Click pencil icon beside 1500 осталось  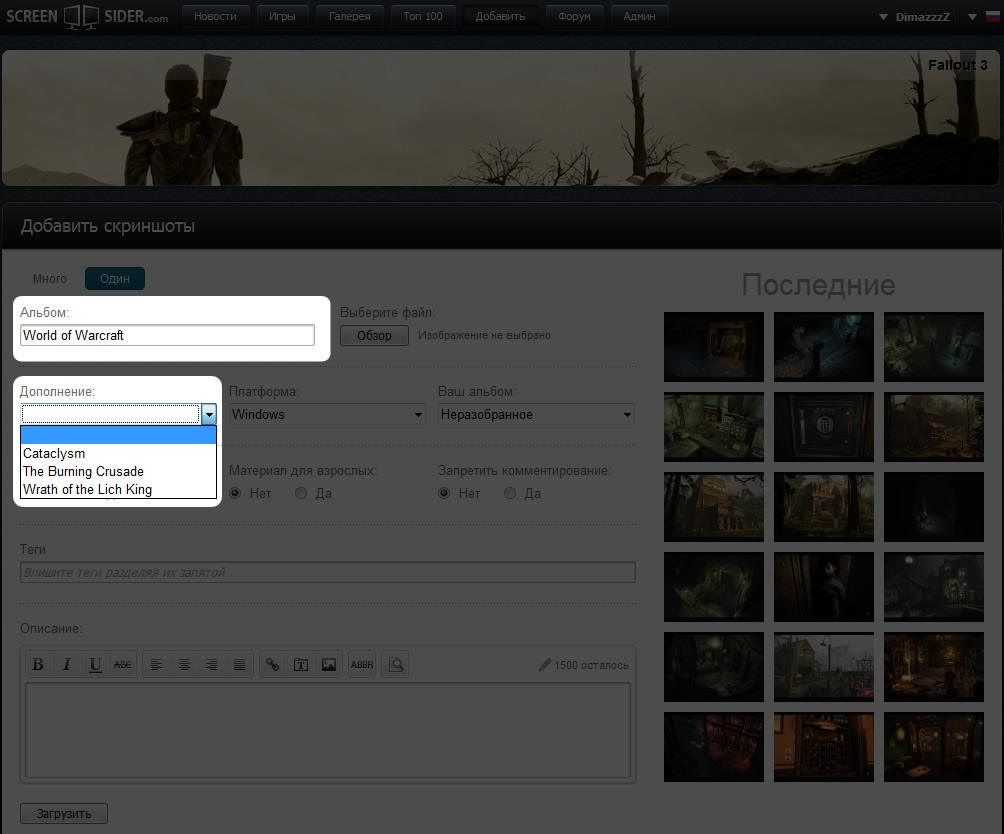[544, 665]
